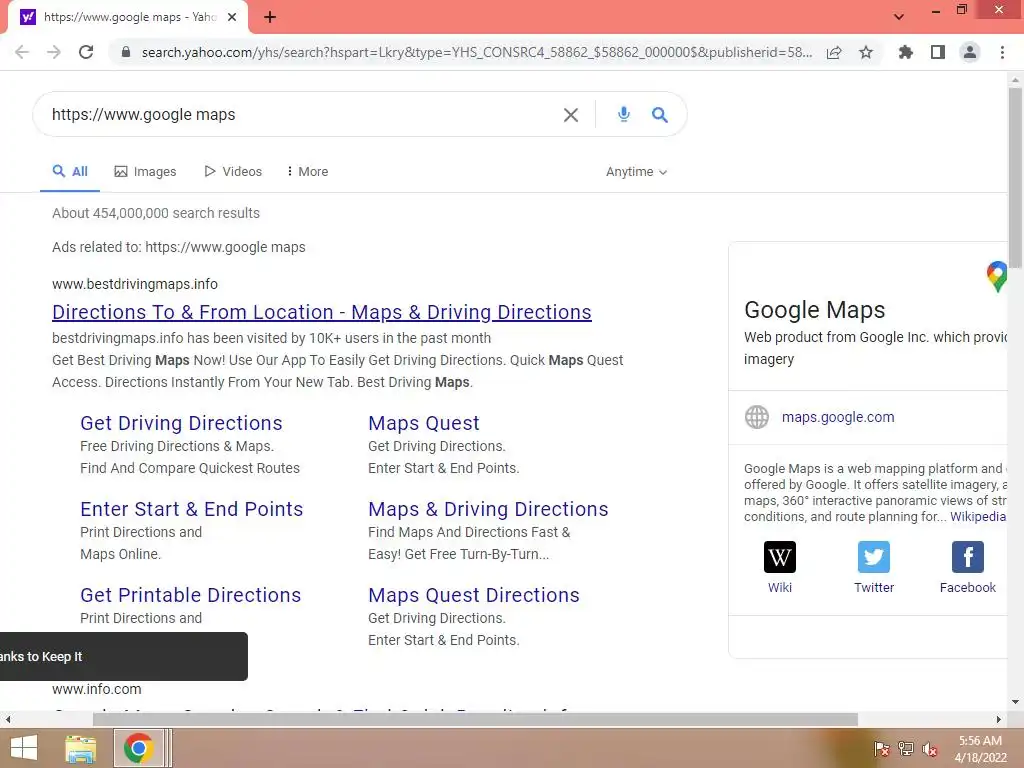Open the tab search dropdown chevron

click(x=899, y=17)
